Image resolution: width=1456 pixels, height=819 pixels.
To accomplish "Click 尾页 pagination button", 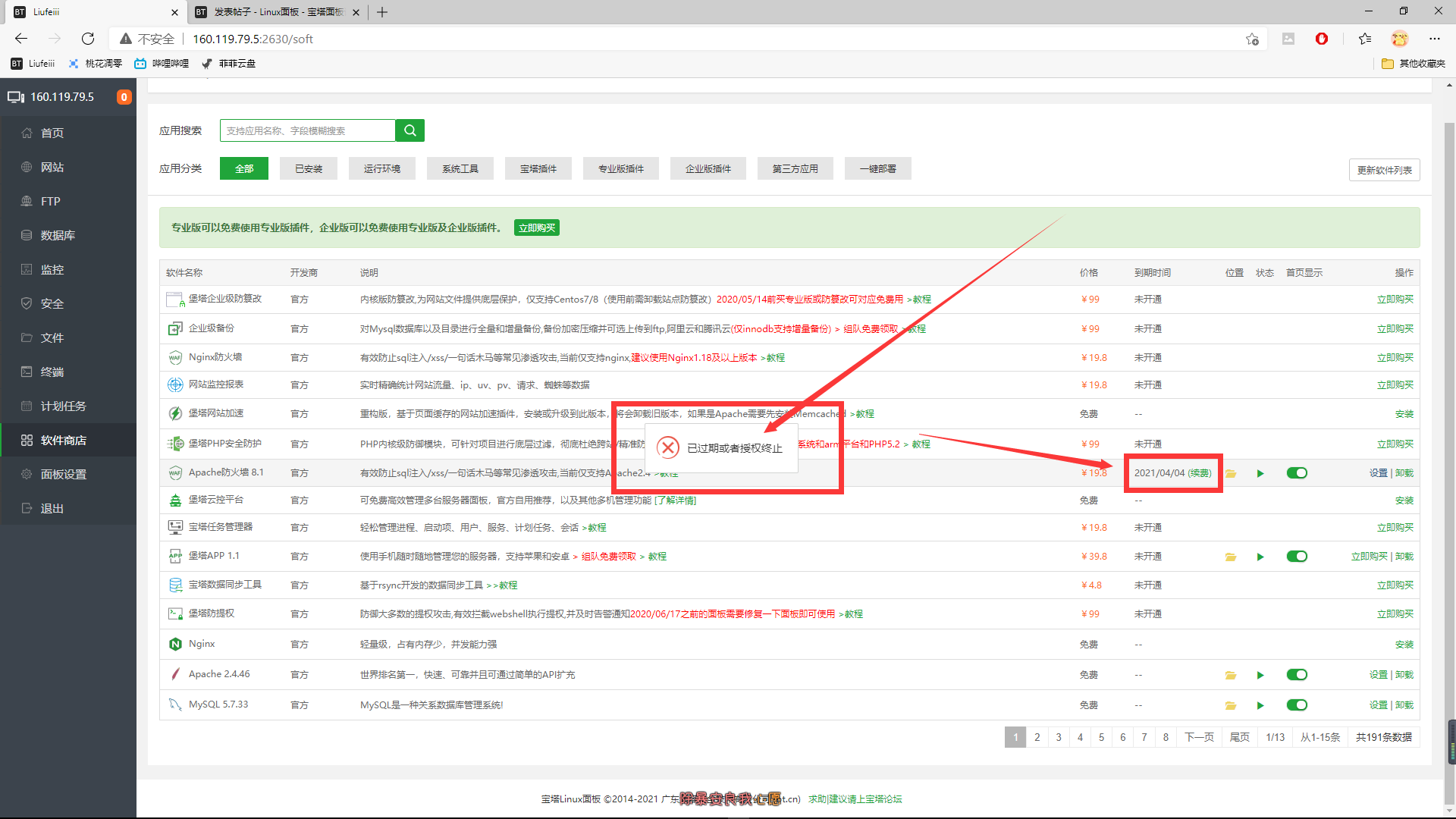I will (x=1239, y=737).
